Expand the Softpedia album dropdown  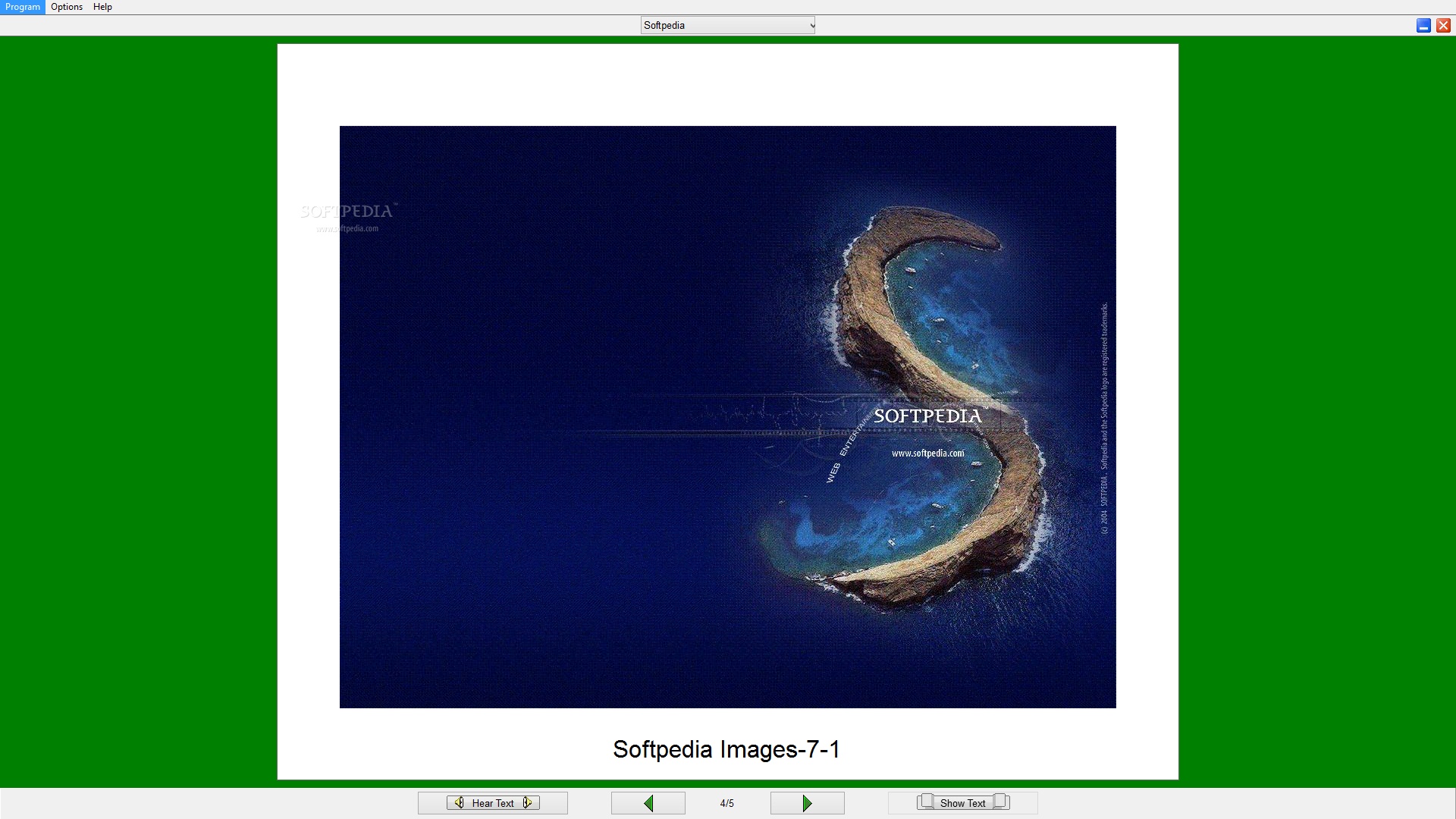[728, 25]
